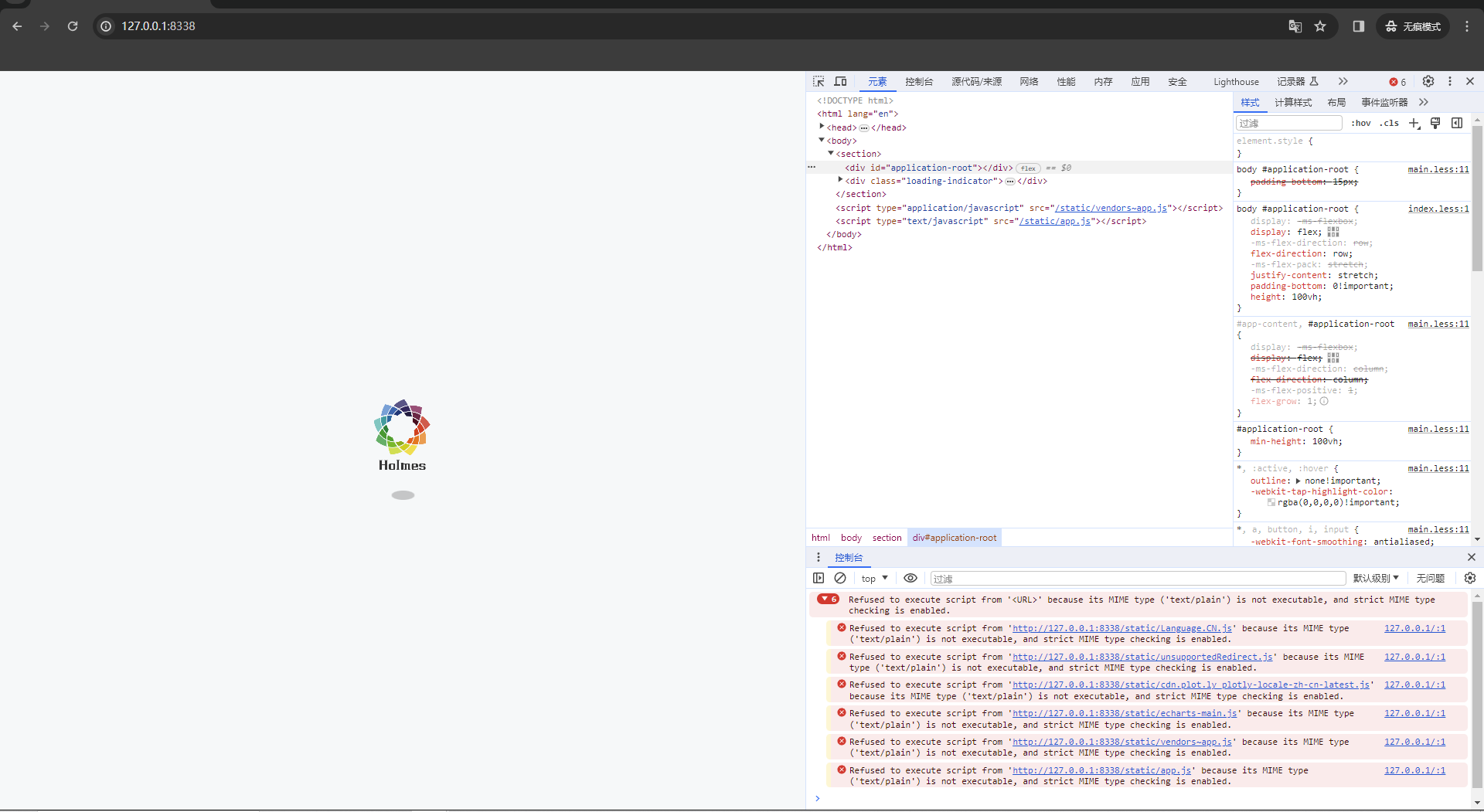Open the console drawer three-dot menu
1484x812 pixels.
tap(819, 557)
